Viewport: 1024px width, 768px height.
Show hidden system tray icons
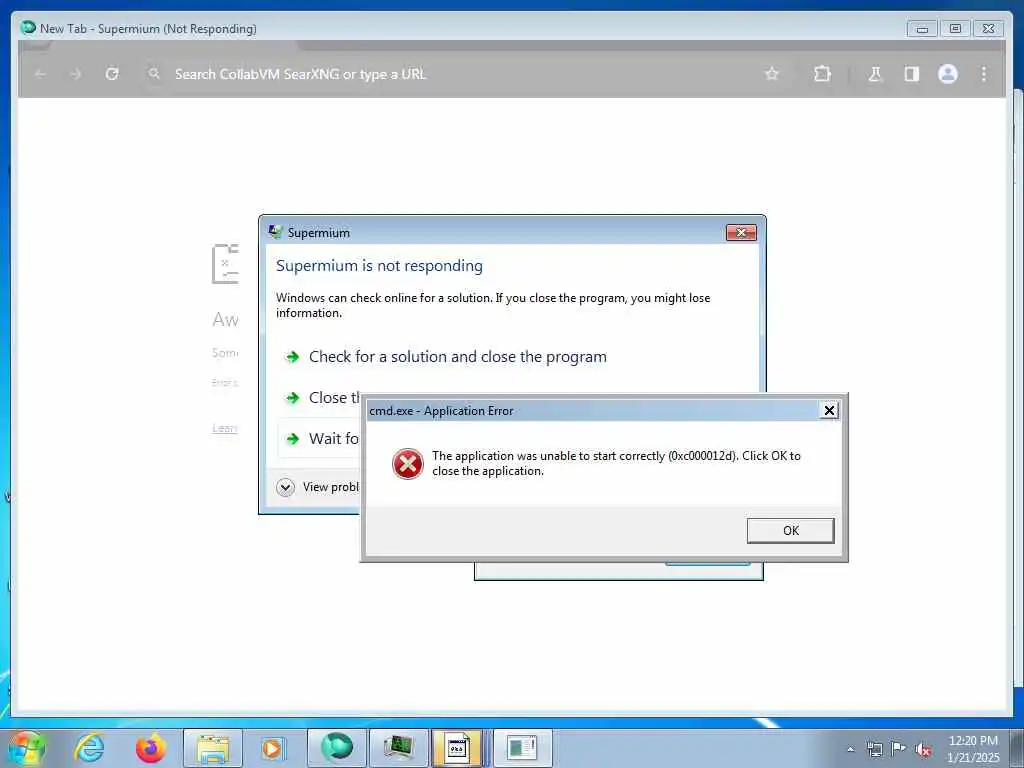(x=850, y=749)
